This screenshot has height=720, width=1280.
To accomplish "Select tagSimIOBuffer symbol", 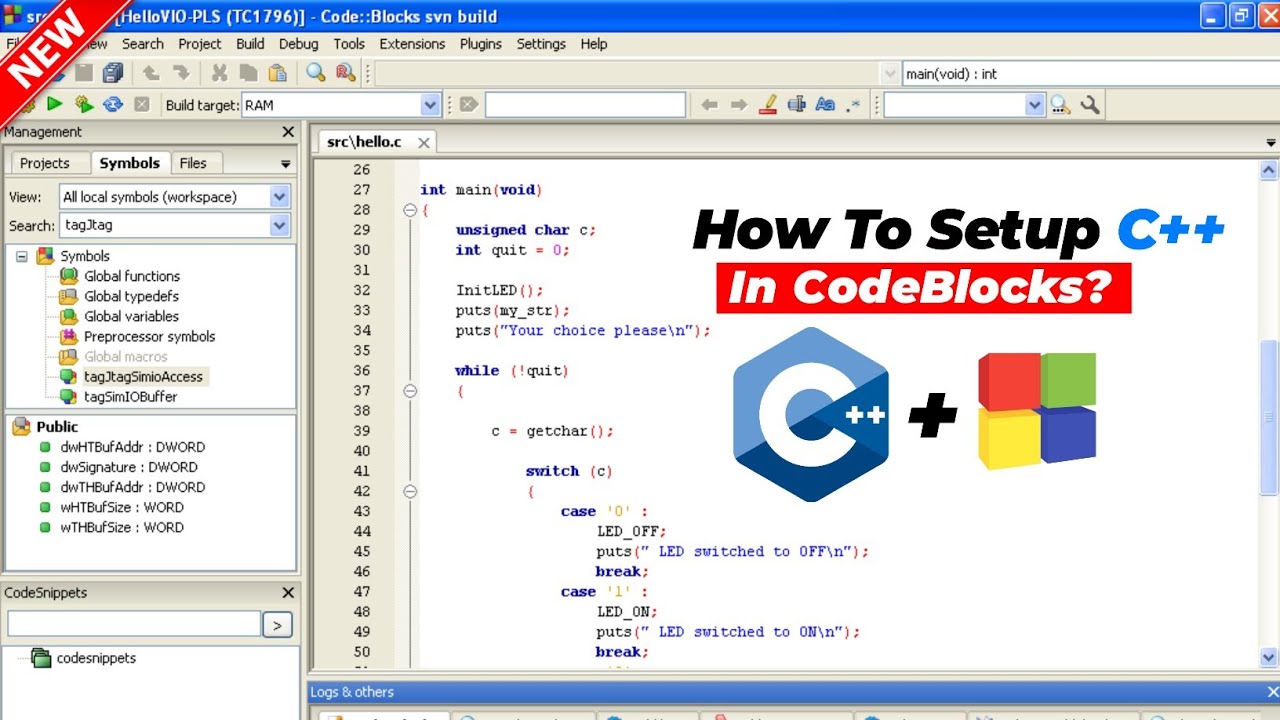I will (x=130, y=397).
